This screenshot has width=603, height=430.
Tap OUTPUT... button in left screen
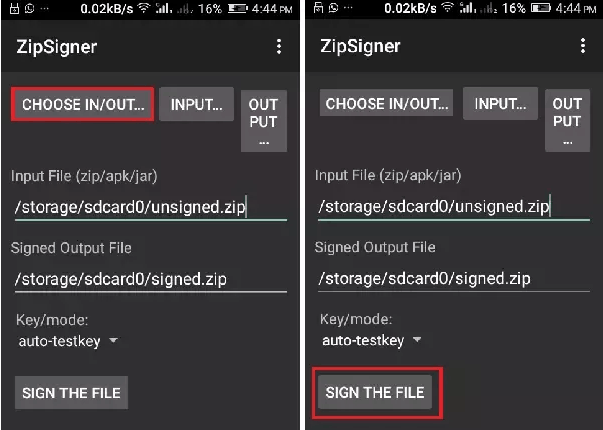click(x=264, y=121)
